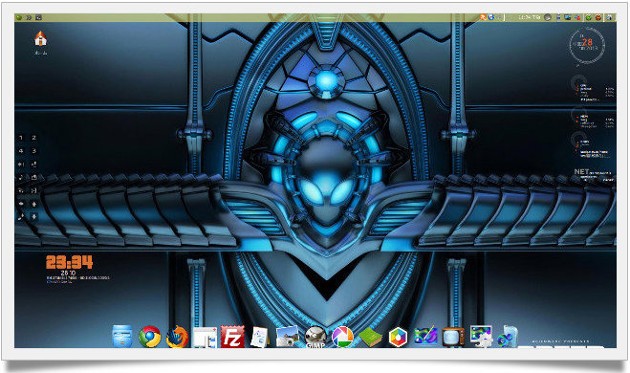Screen dimensions: 630x373
Task: Launch Firefox from the dock
Action: 177,336
